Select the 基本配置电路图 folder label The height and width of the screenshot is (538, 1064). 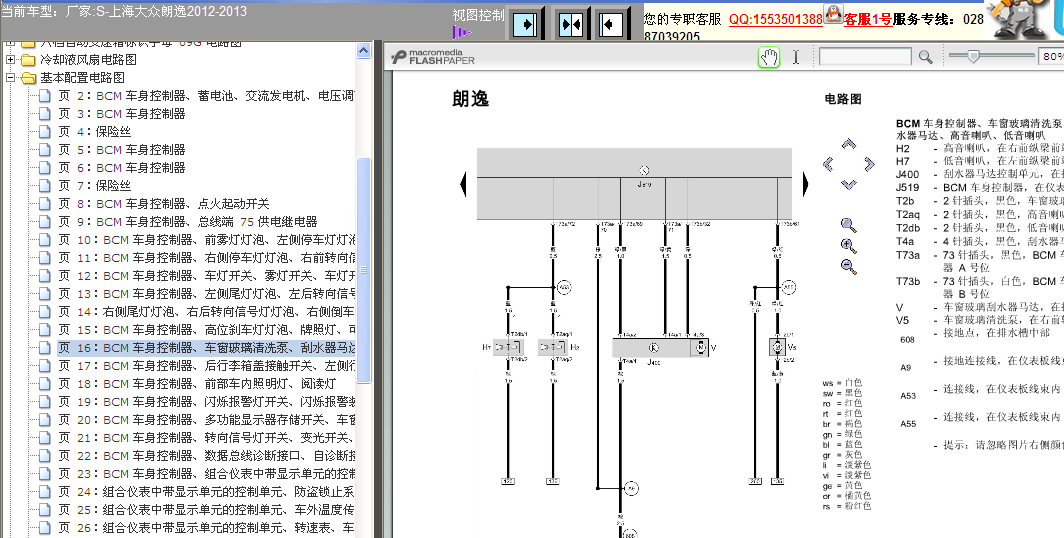(x=83, y=78)
